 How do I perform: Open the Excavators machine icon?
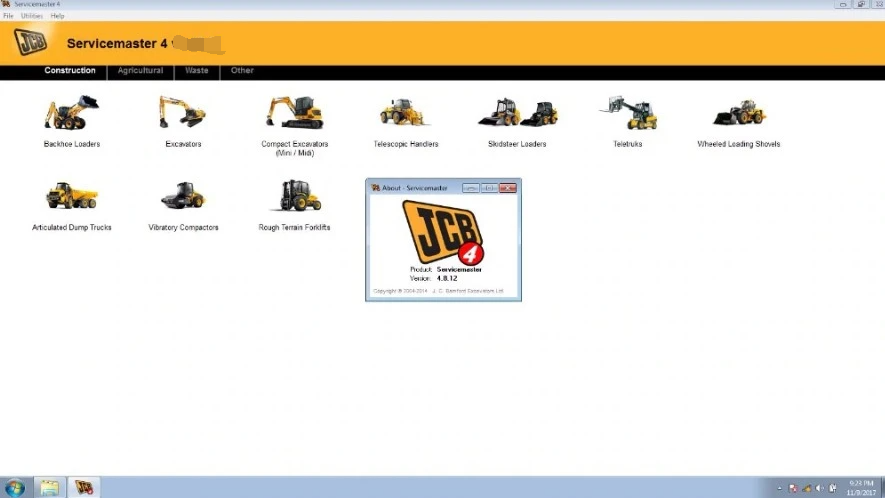point(183,112)
